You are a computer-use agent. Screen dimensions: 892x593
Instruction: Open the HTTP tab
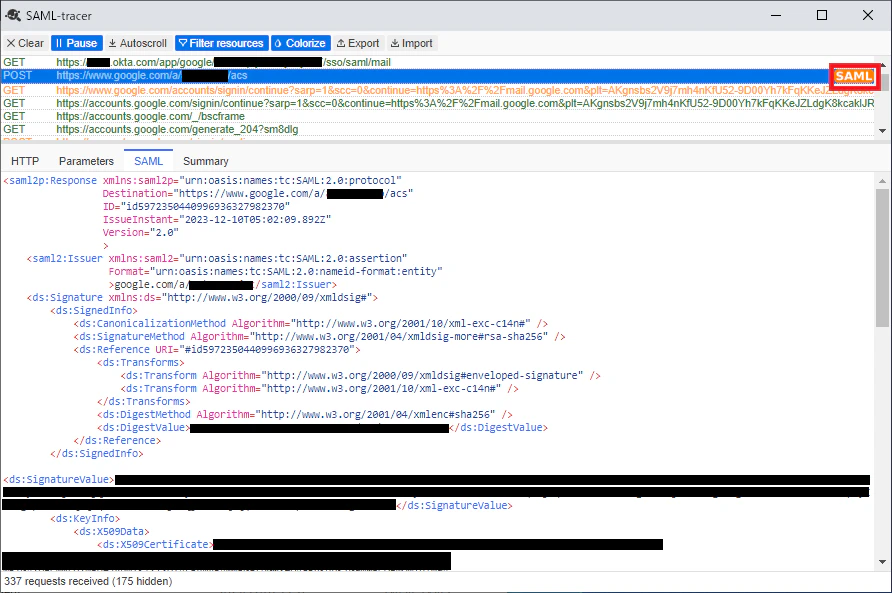pyautogui.click(x=25, y=161)
